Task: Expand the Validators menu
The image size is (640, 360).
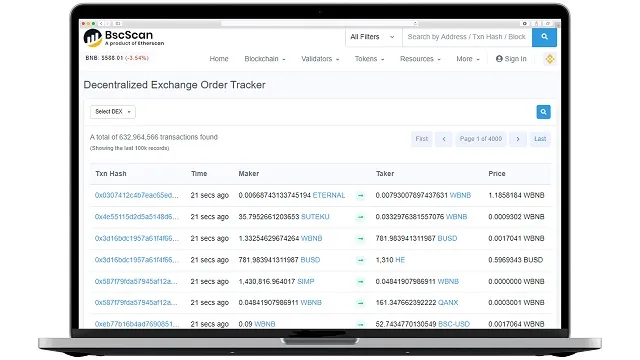Action: tap(320, 59)
